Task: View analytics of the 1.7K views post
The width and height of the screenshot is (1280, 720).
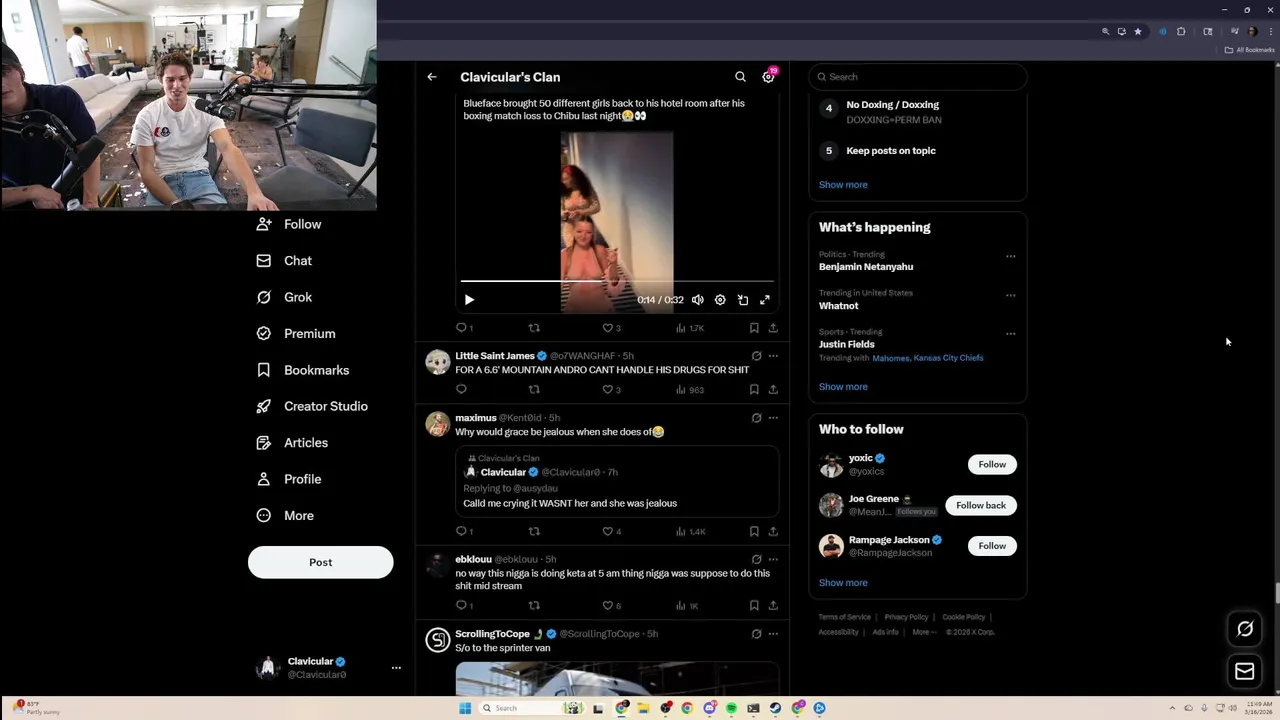Action: click(690, 328)
